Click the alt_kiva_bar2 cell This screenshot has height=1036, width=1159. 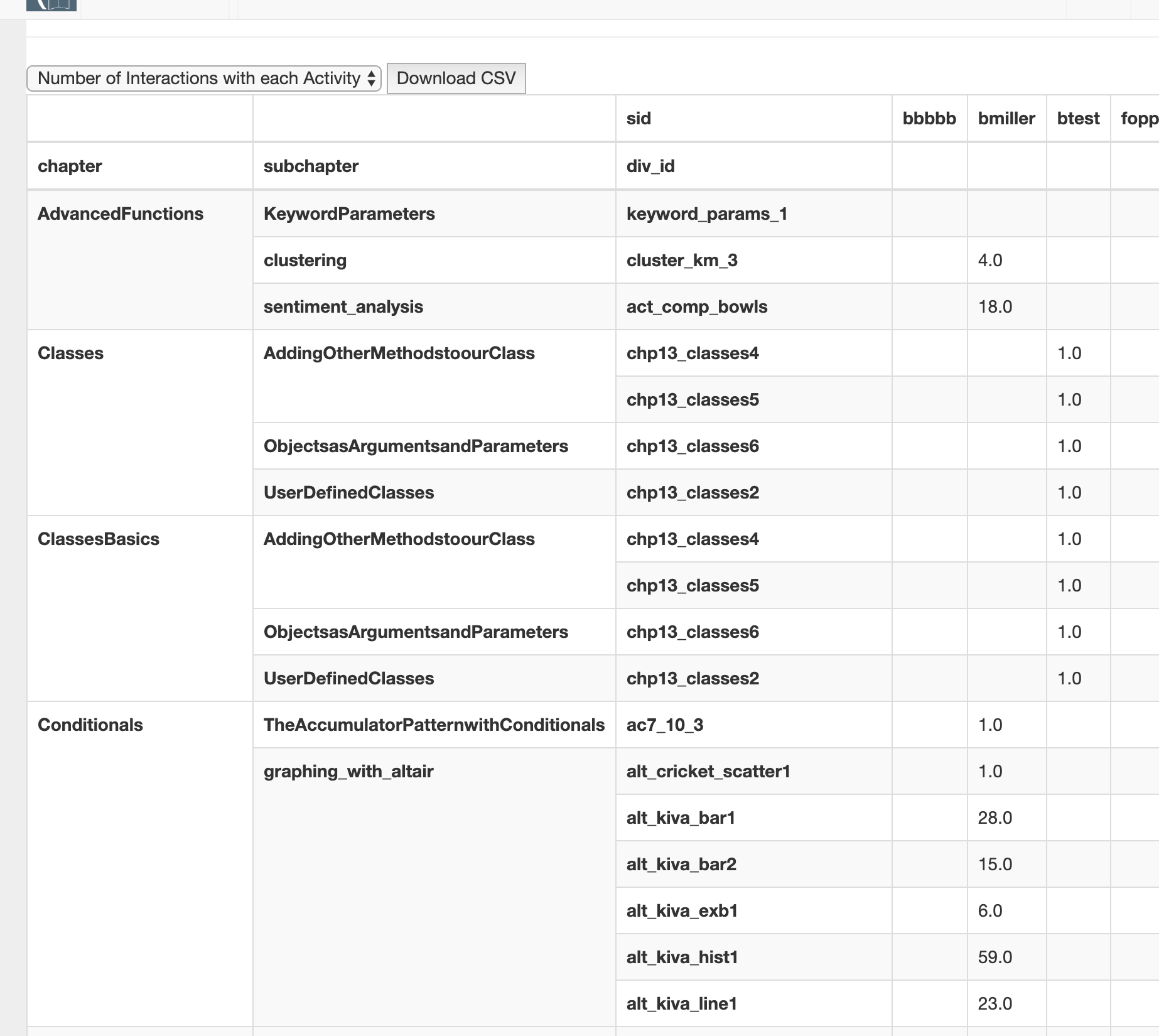point(754,864)
